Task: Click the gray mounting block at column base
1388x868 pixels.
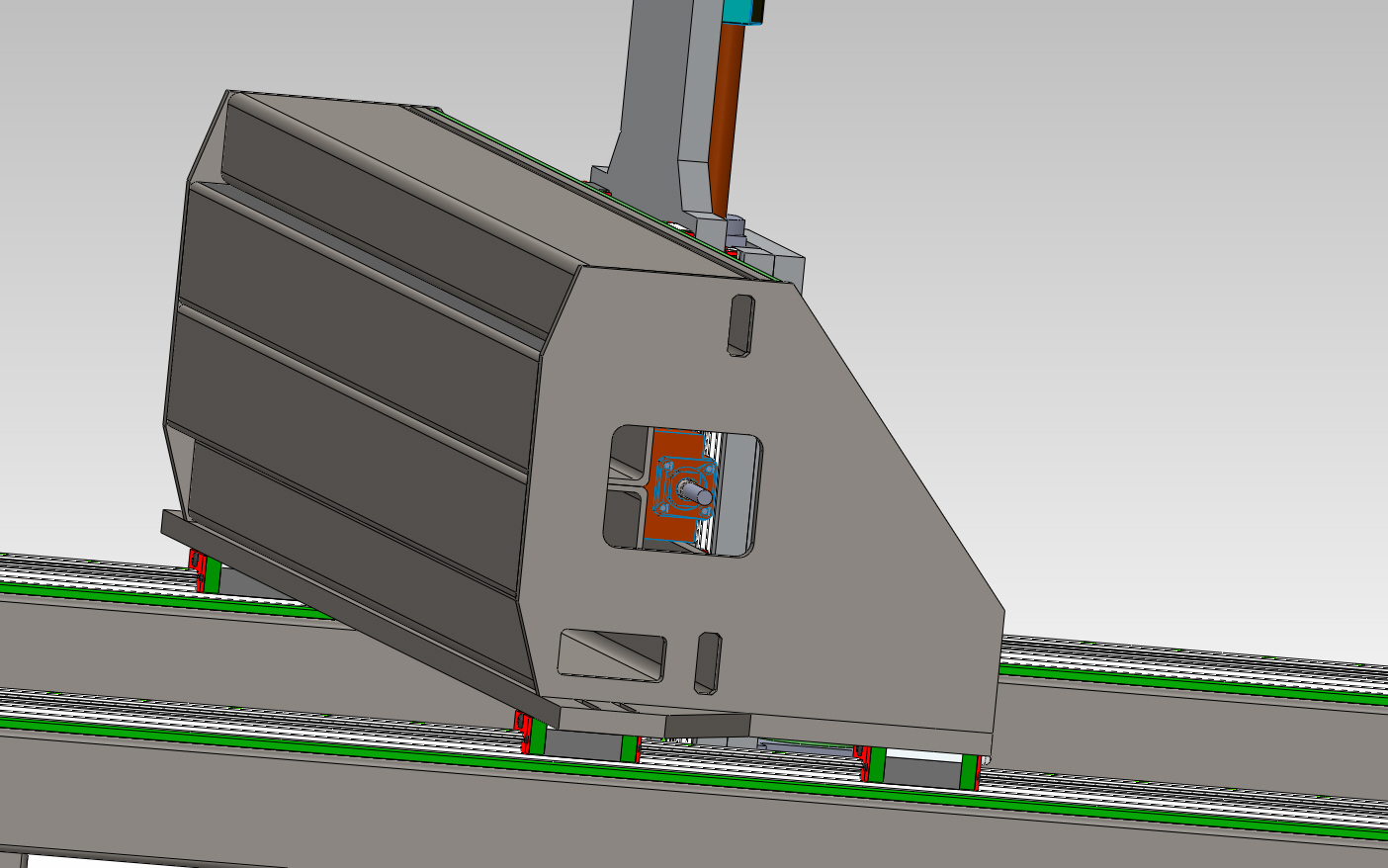Action: point(781,259)
